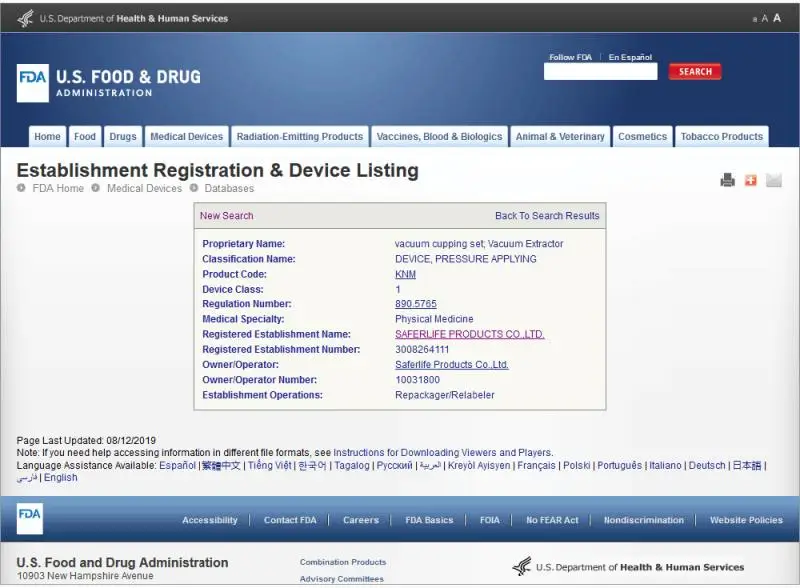Open SAFERLIFE PRODUCTS CO.,LTD. establishment link
Image resolution: width=800 pixels, height=588 pixels.
[469, 334]
